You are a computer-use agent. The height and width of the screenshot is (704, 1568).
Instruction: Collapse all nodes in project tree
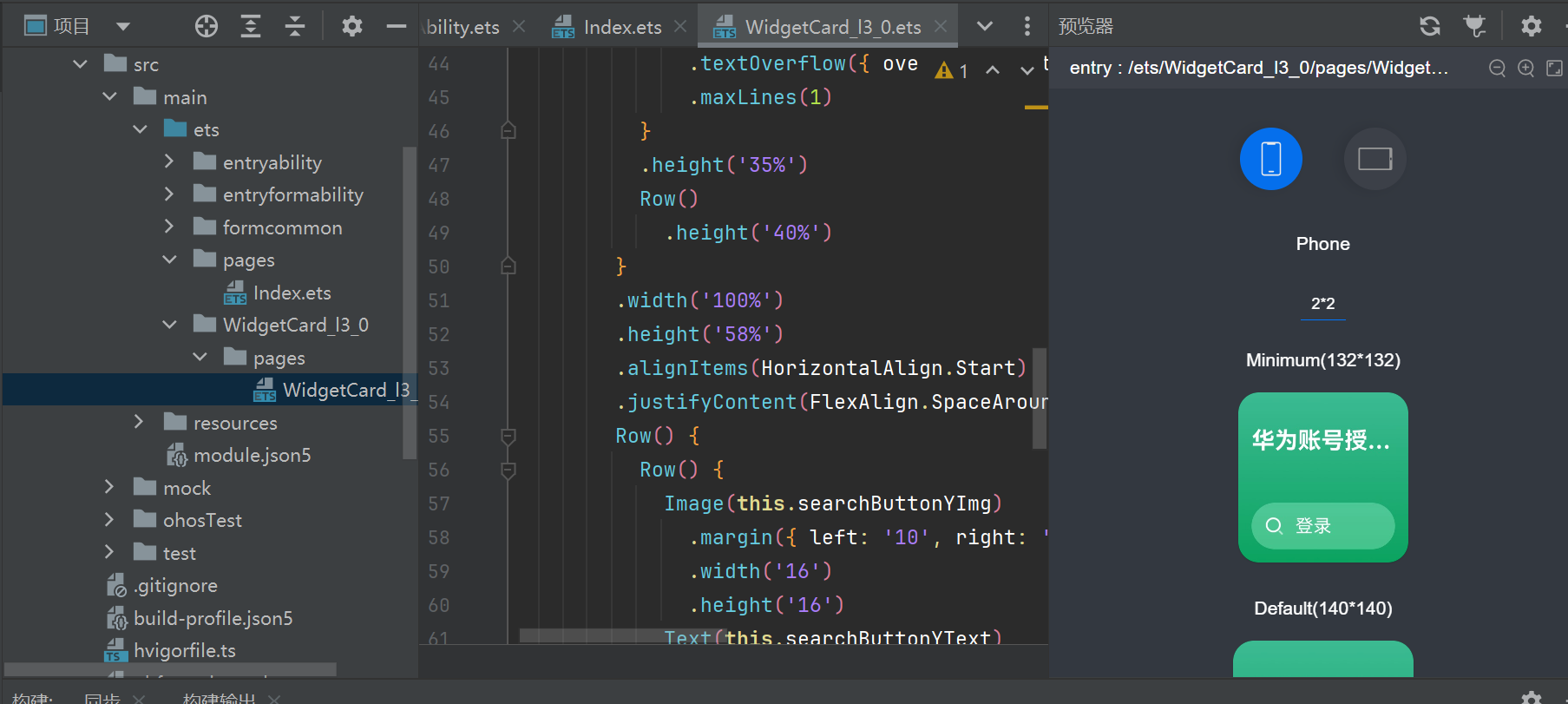(295, 26)
